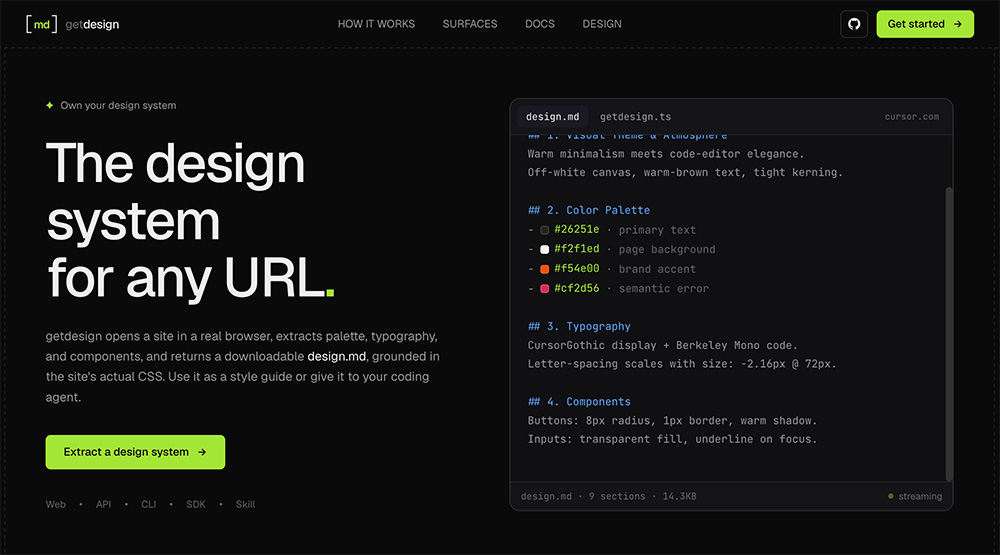The width and height of the screenshot is (1000, 555).
Task: Click the #f2f1ed white color swatch
Action: (545, 249)
